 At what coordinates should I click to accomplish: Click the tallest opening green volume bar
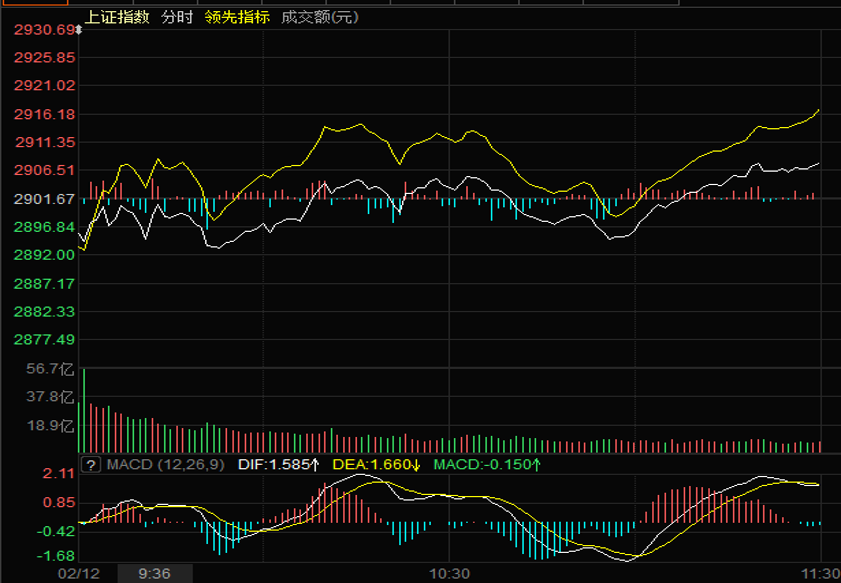(84, 410)
